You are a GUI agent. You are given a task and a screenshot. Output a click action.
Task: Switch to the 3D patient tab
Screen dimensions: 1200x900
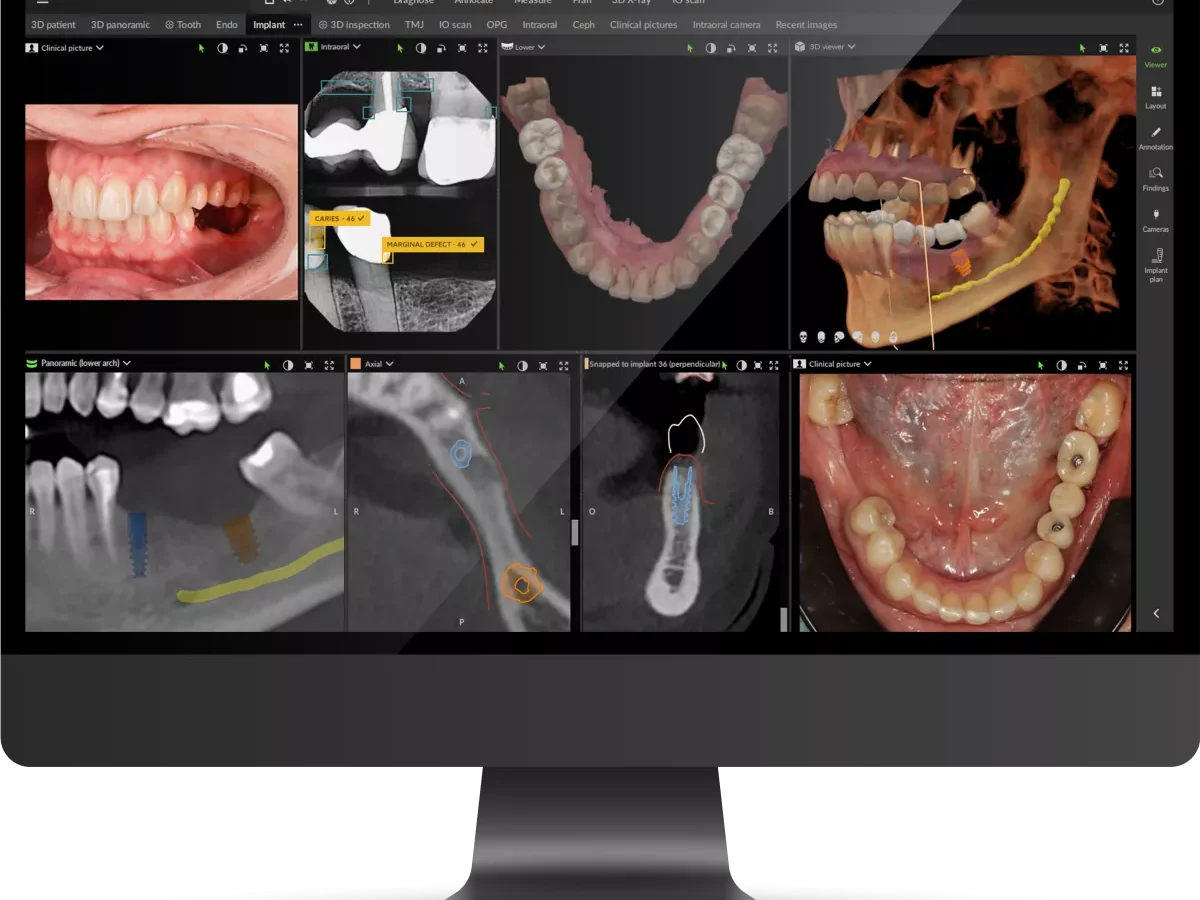(53, 25)
